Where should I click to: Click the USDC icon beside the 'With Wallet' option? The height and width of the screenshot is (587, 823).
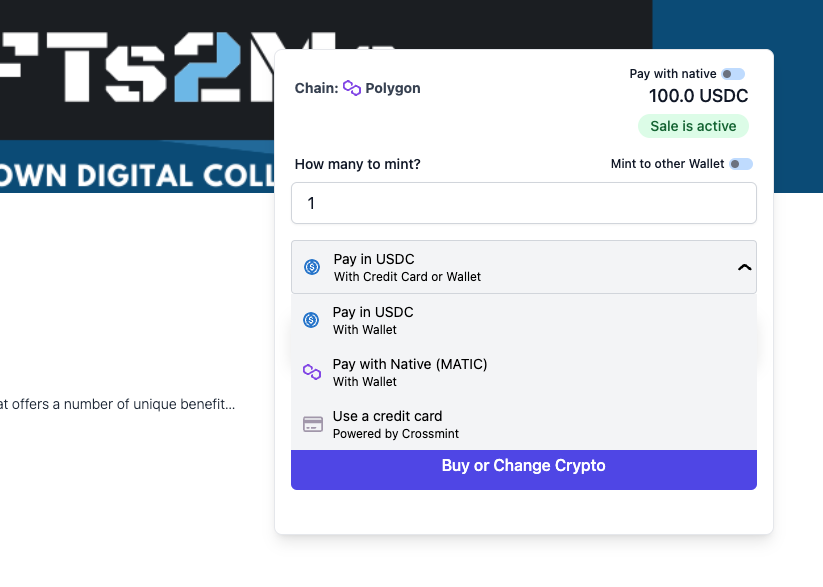click(311, 320)
